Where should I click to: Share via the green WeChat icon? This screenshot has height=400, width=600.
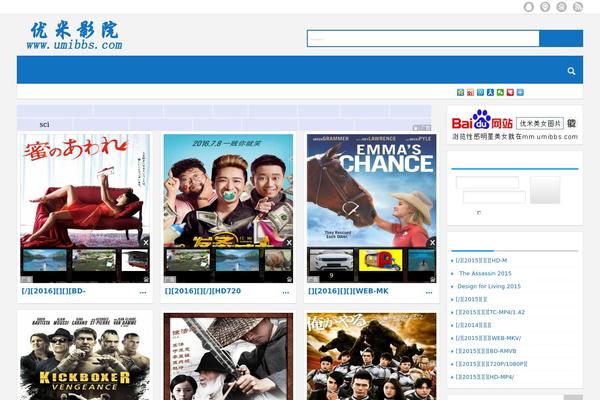click(500, 92)
